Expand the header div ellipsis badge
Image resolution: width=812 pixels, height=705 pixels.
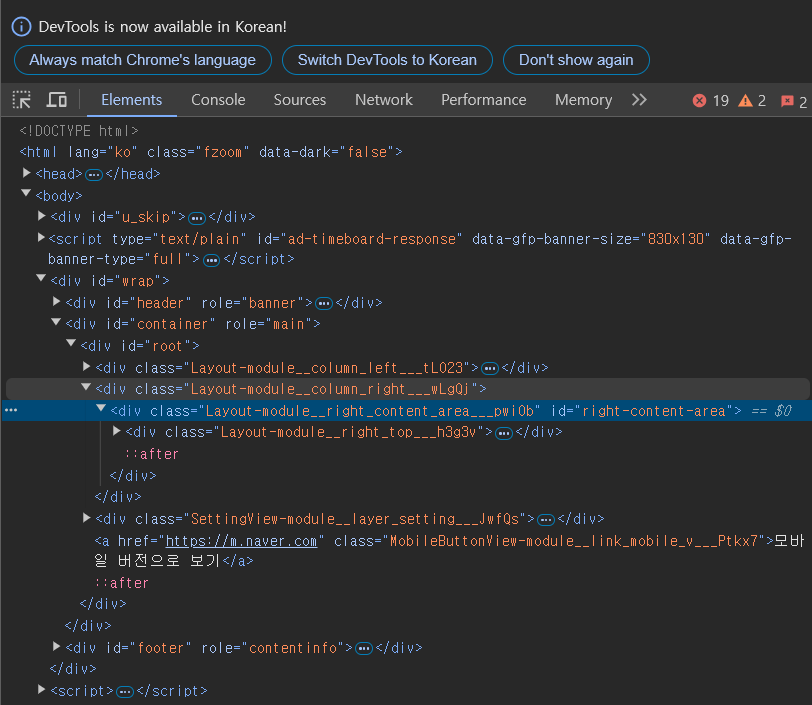pos(324,304)
